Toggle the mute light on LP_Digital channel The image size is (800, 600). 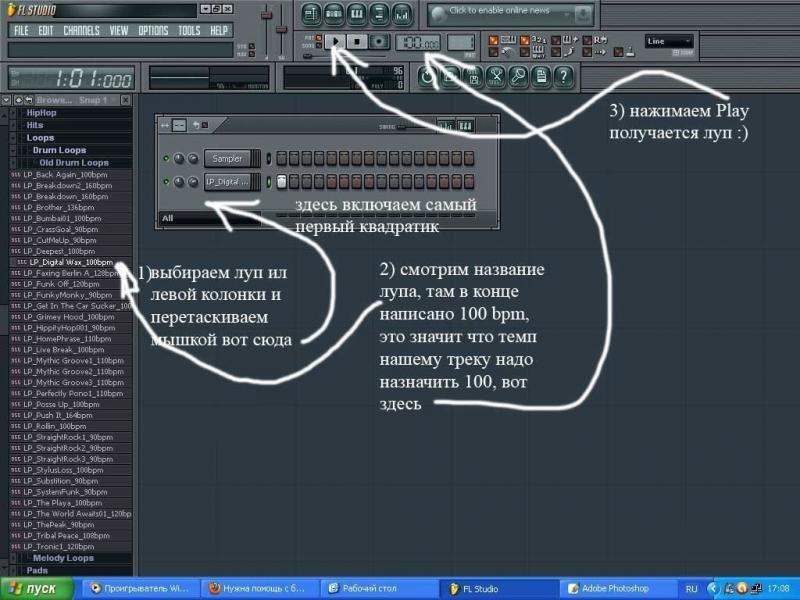[165, 182]
